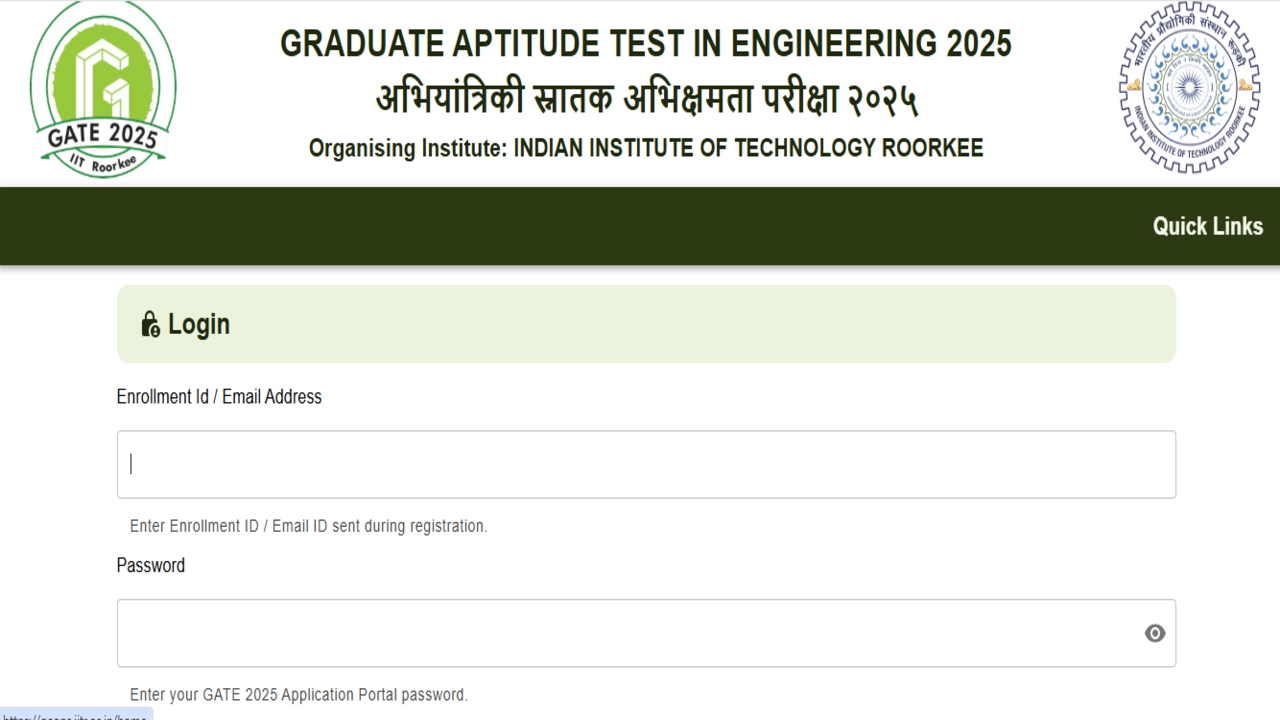This screenshot has width=1280, height=720.
Task: Focus the Enrollment Id / Email Address field
Action: click(x=646, y=464)
